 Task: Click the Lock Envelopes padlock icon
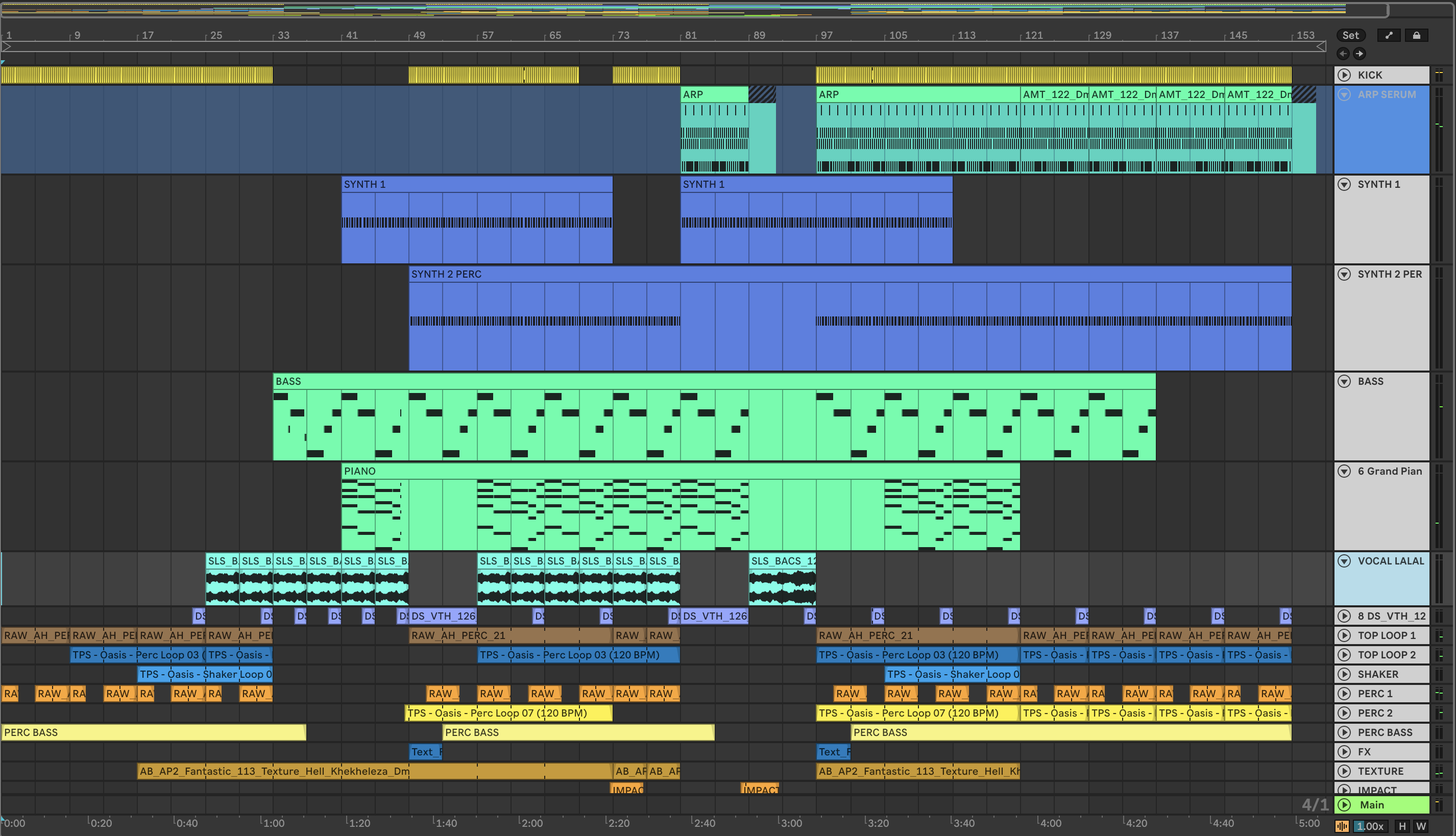pyautogui.click(x=1416, y=36)
